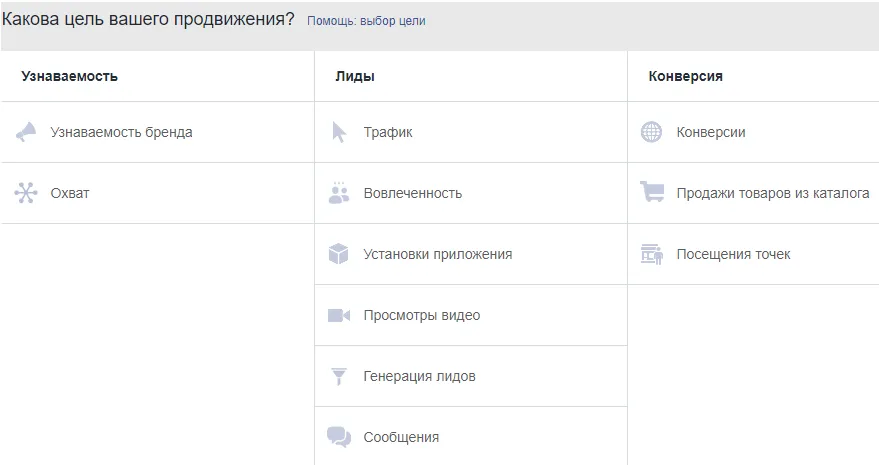Click the shopping cart catalog sales icon
Screen dimensions: 879x465
pos(652,193)
